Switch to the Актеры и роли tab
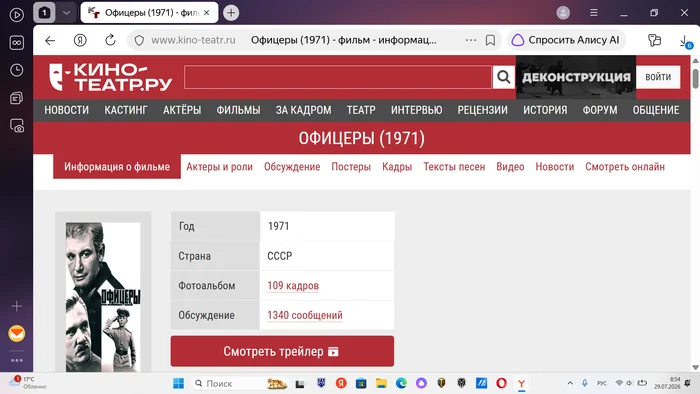700x394 pixels. (x=219, y=166)
